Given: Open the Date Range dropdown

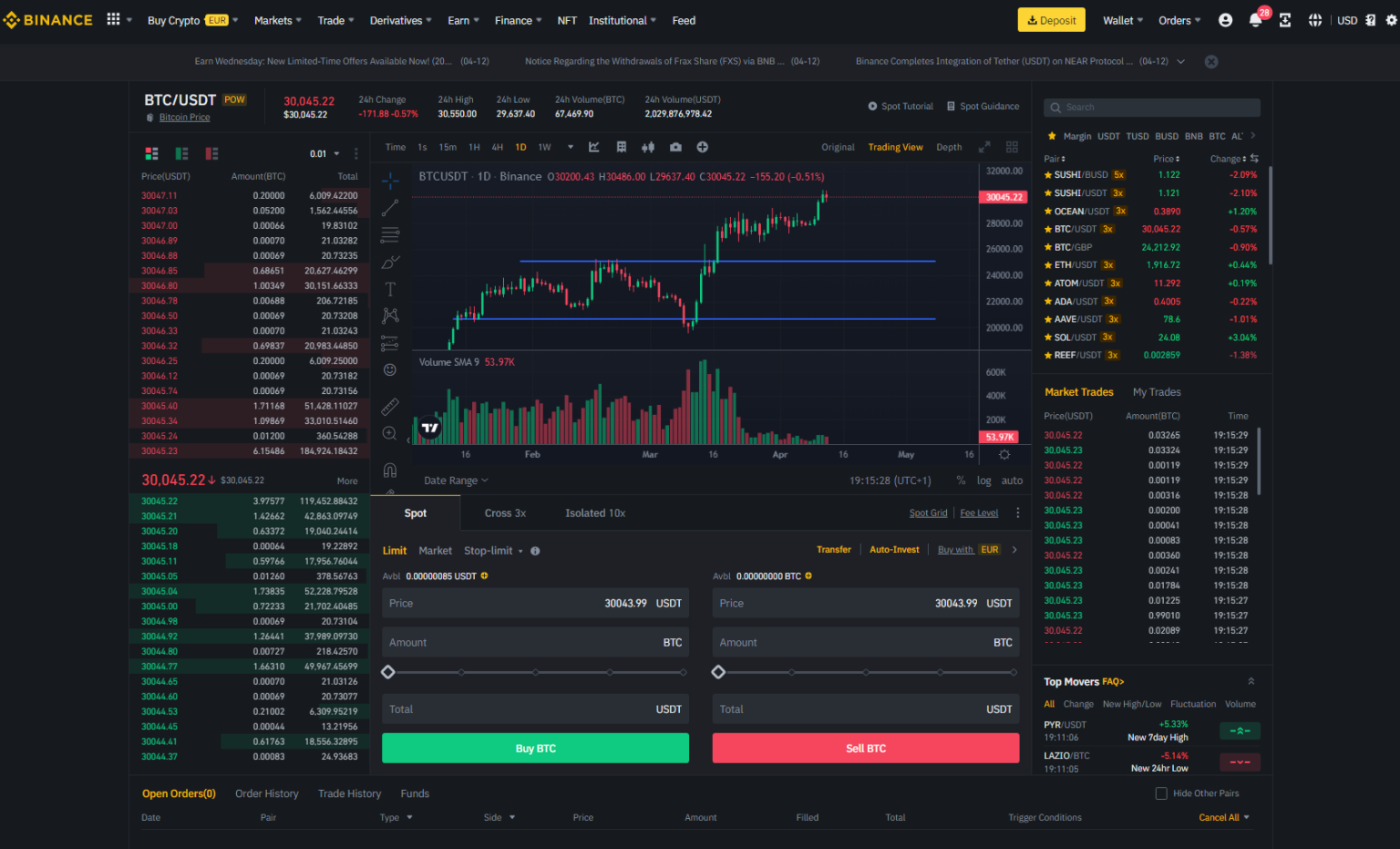Looking at the screenshot, I should (x=455, y=480).
